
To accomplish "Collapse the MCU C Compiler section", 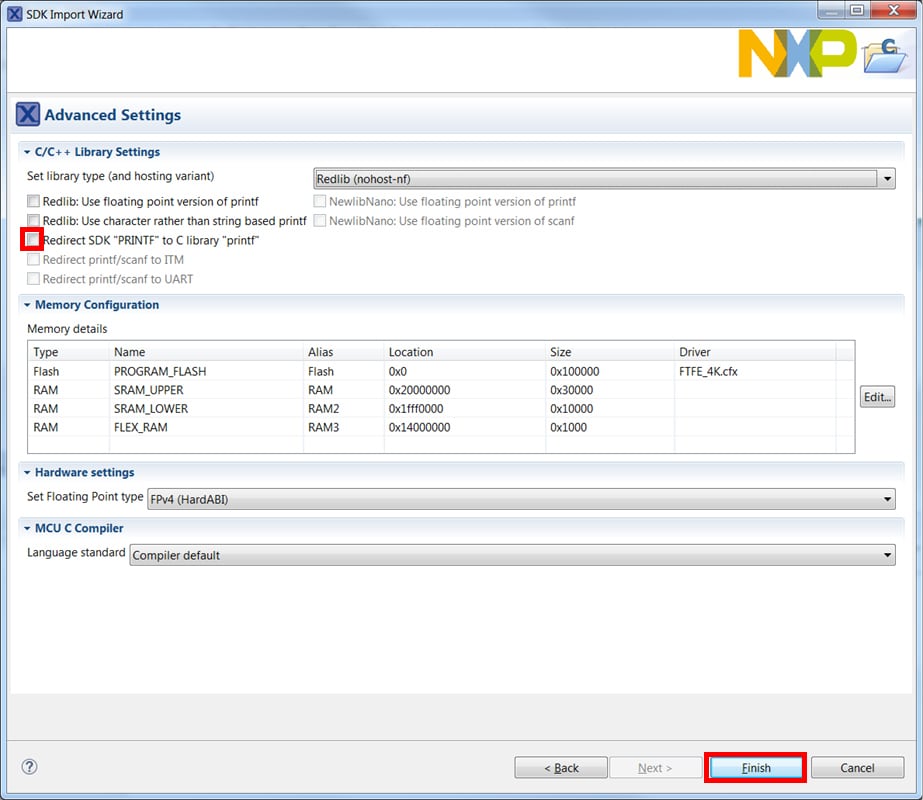I will tap(27, 528).
